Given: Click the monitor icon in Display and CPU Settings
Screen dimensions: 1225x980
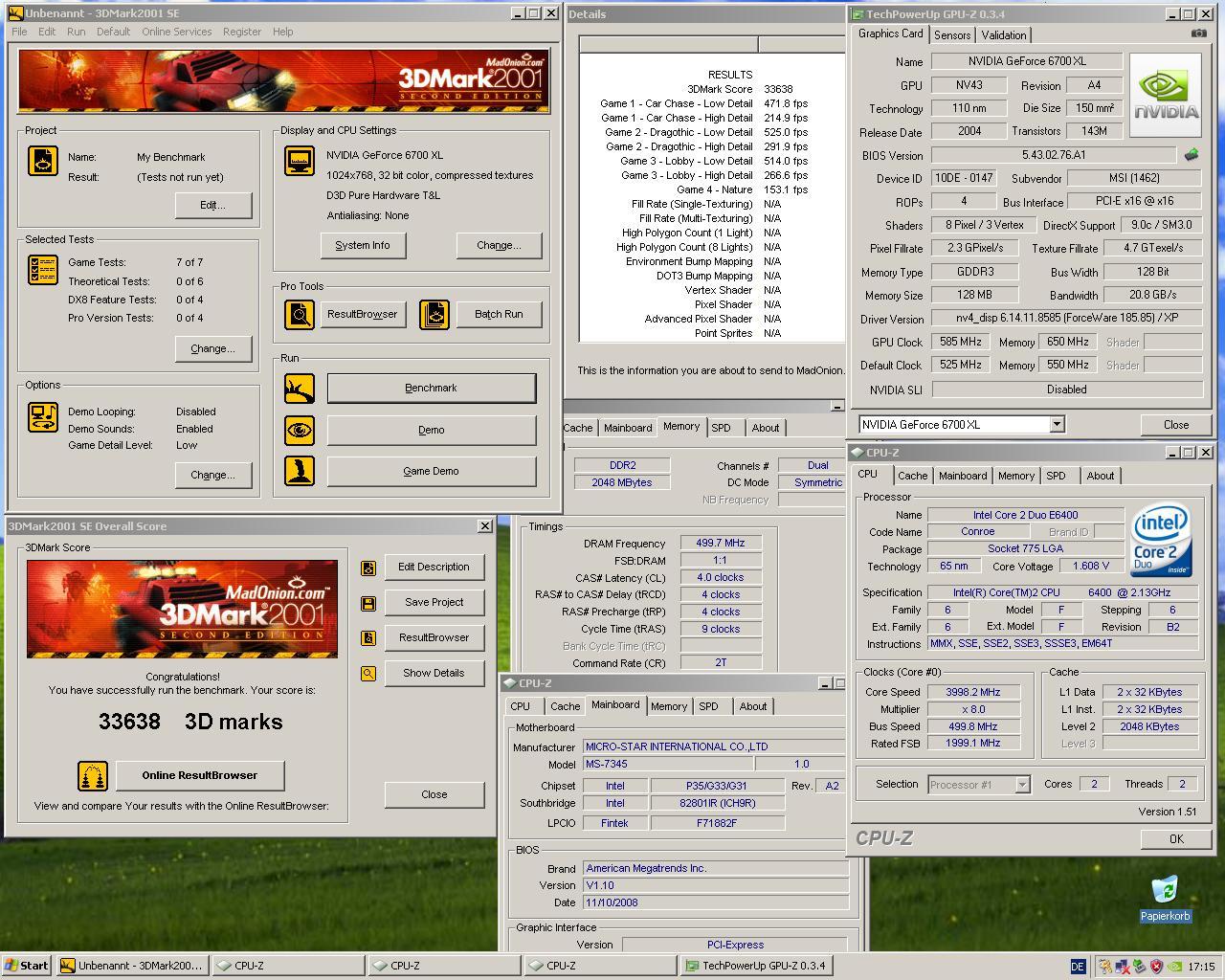Looking at the screenshot, I should [x=300, y=160].
